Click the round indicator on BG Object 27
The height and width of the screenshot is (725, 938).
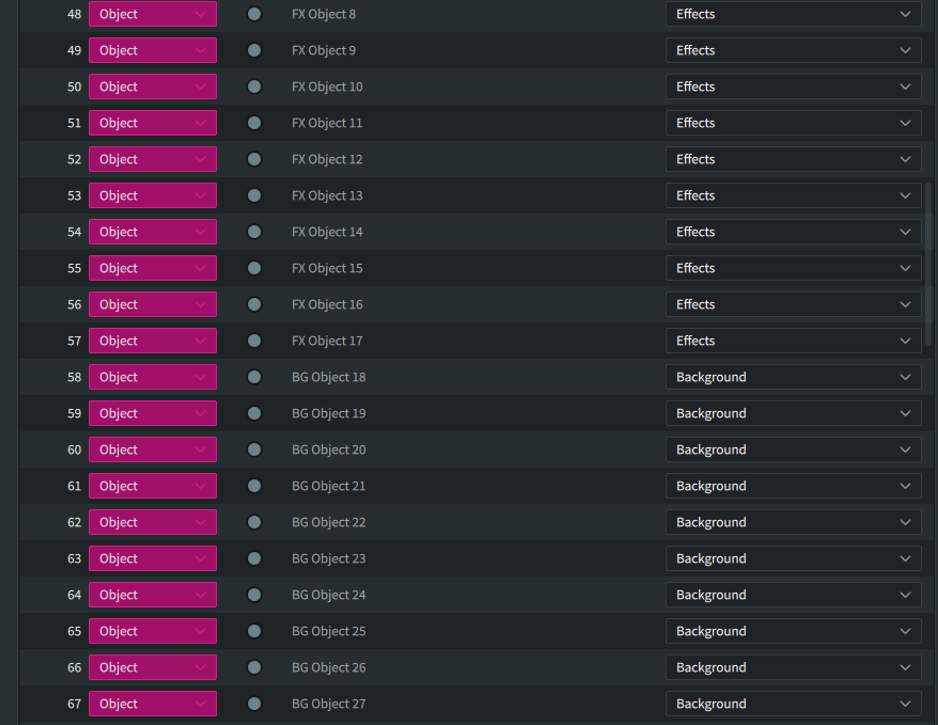tap(254, 704)
